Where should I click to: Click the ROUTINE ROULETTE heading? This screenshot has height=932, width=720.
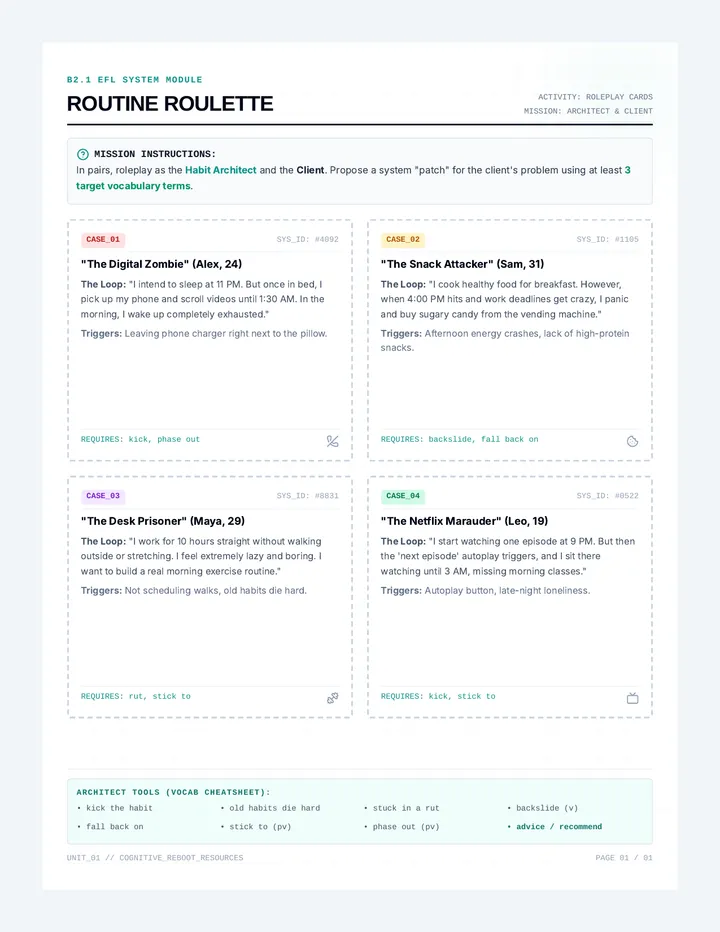[x=170, y=104]
